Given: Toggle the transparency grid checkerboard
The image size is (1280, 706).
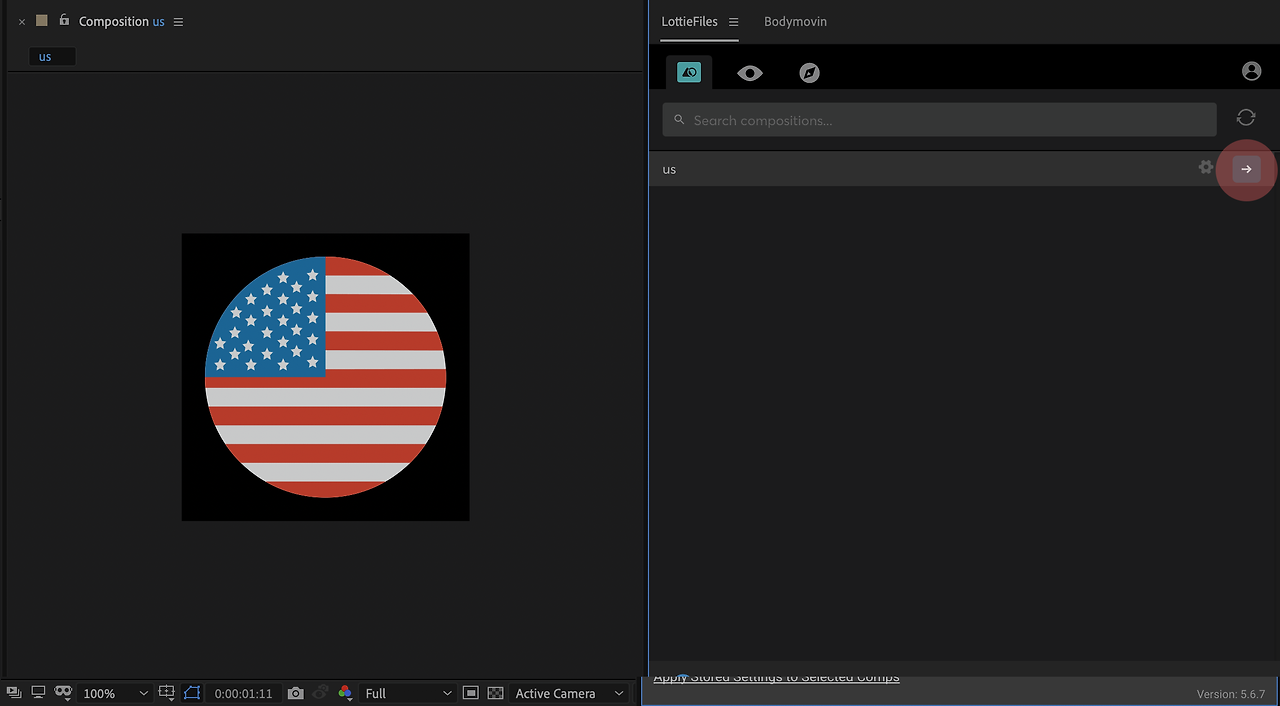Looking at the screenshot, I should pyautogui.click(x=494, y=693).
